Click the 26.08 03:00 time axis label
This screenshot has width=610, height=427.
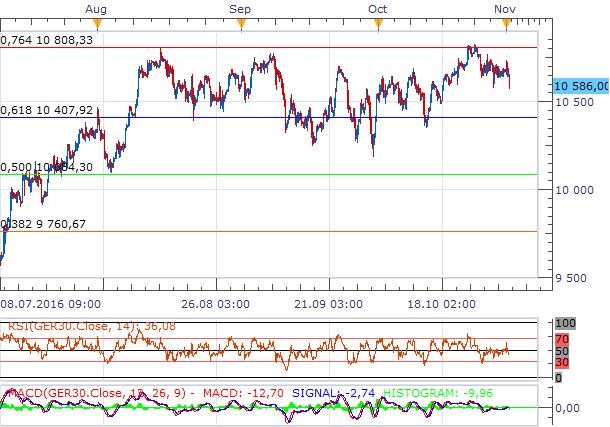(213, 302)
